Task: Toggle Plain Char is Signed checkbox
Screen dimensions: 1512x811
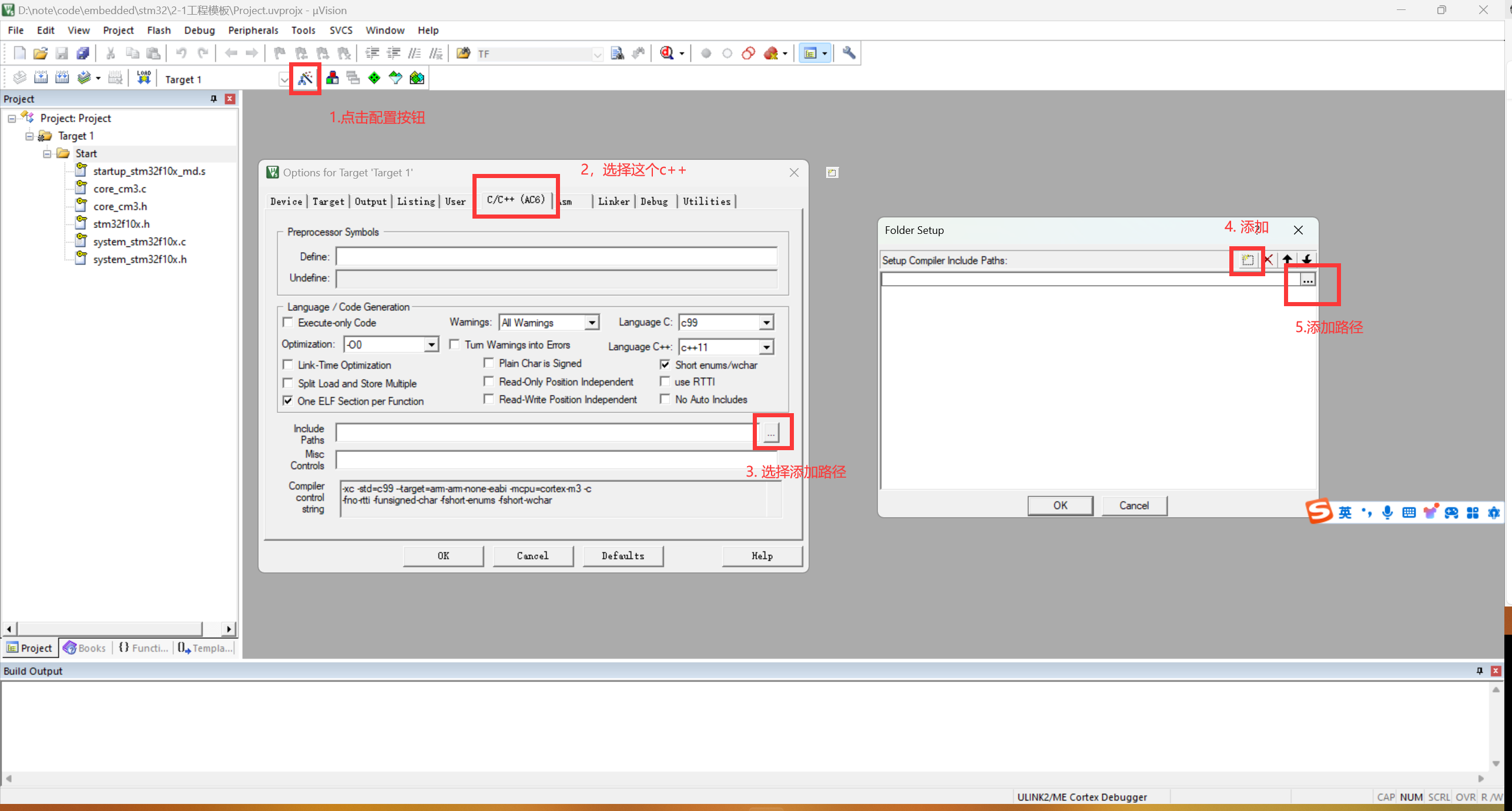Action: tap(488, 363)
